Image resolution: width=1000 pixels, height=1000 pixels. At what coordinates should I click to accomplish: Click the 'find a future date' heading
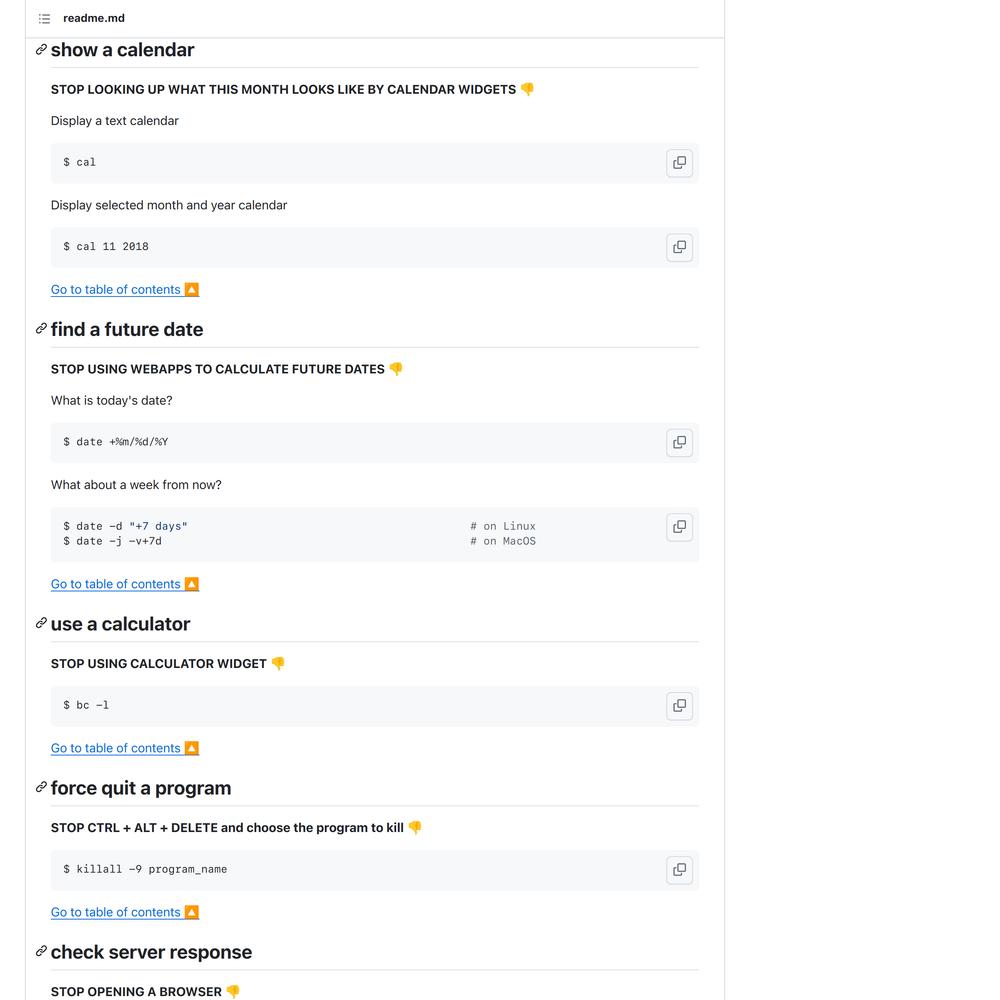tap(127, 329)
